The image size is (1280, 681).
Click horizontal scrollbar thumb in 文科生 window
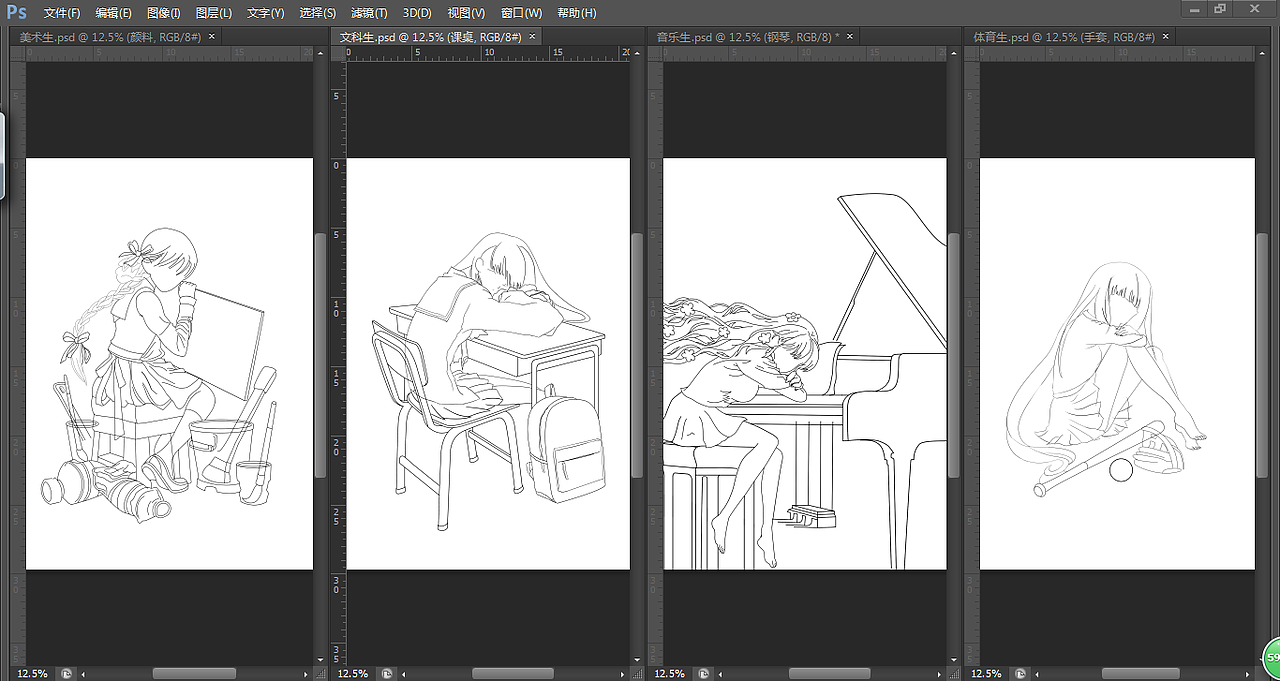pos(513,674)
